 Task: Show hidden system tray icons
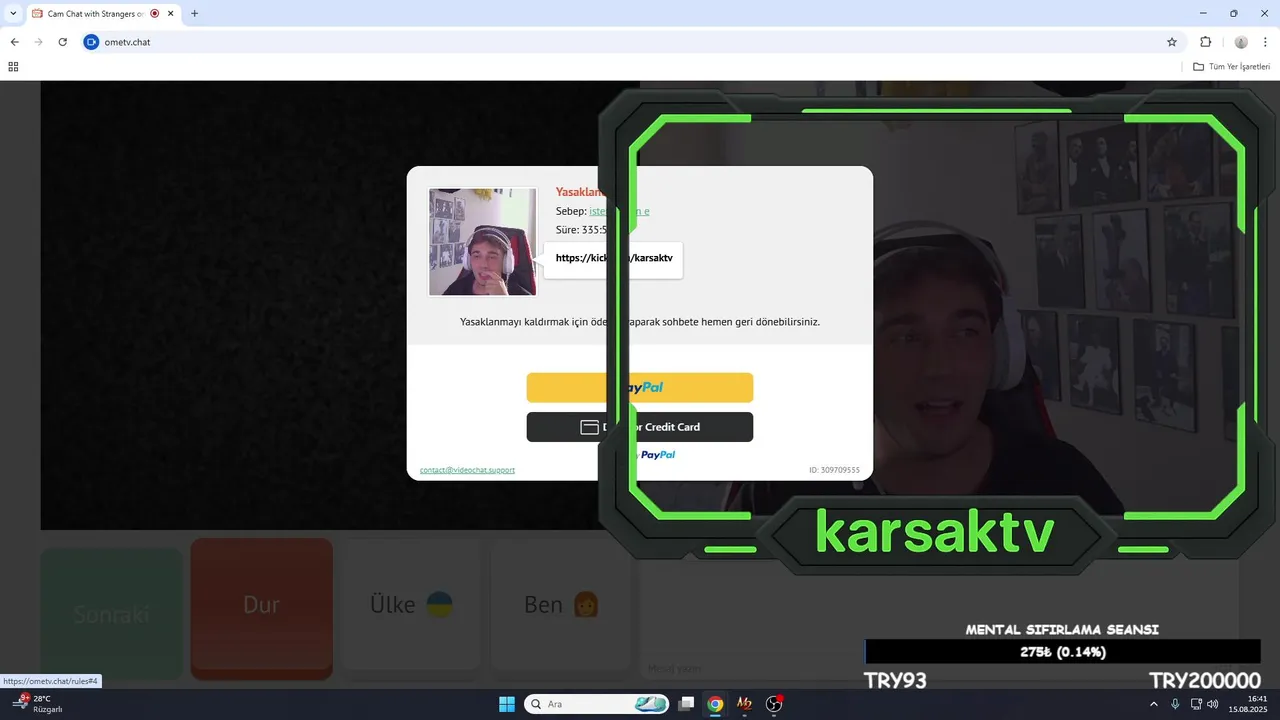click(1153, 704)
